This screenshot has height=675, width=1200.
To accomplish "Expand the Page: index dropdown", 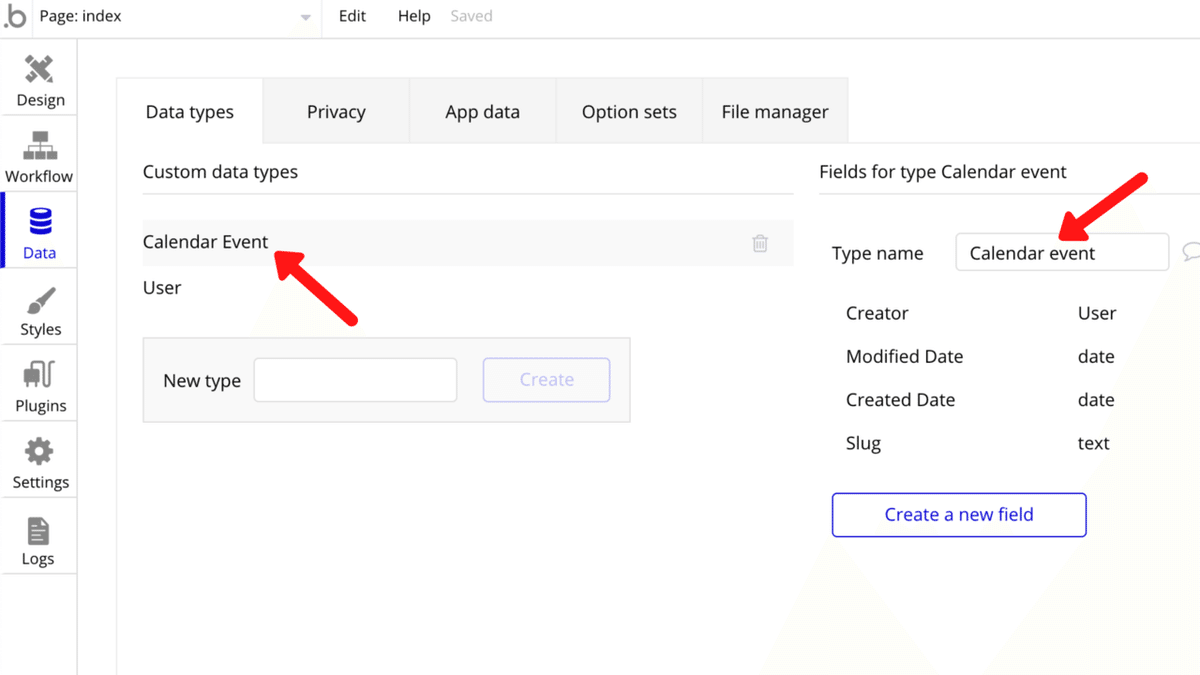I will coord(305,17).
